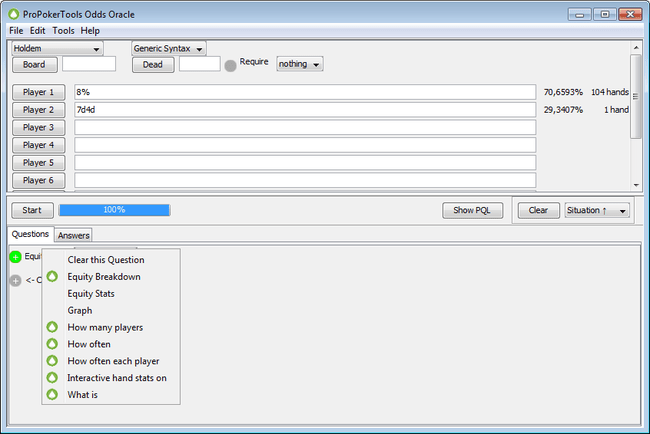
Task: Click the gray plus icon to add question
Action: pos(15,281)
